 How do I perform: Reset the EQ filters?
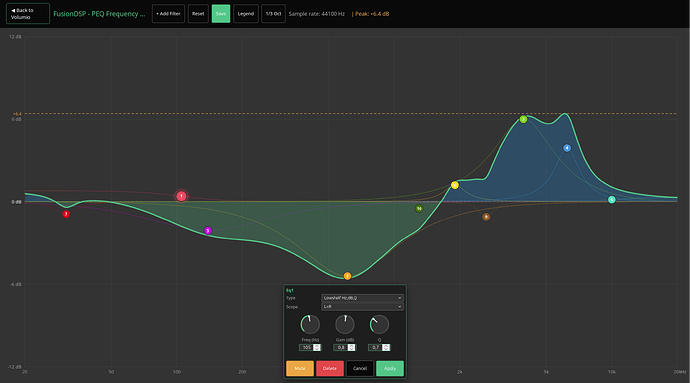[x=198, y=14]
